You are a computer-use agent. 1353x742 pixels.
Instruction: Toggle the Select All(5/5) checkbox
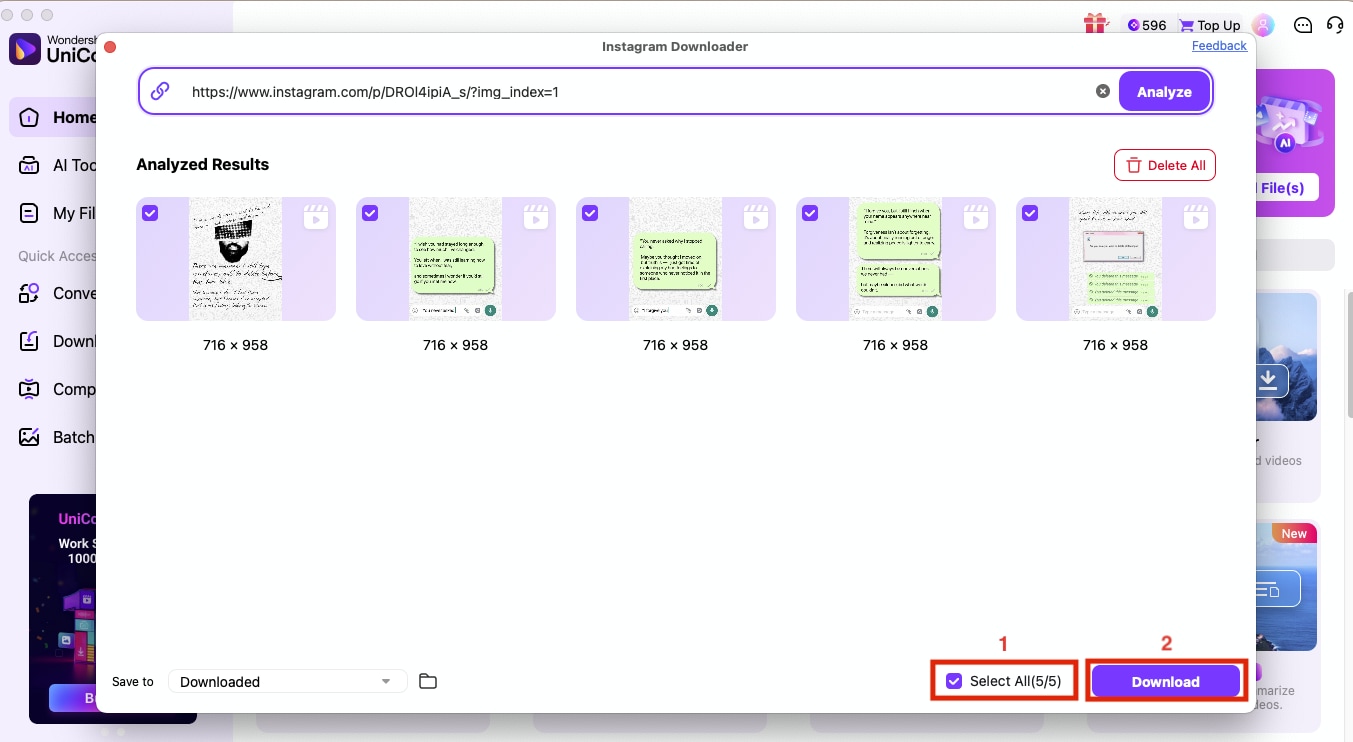click(953, 681)
